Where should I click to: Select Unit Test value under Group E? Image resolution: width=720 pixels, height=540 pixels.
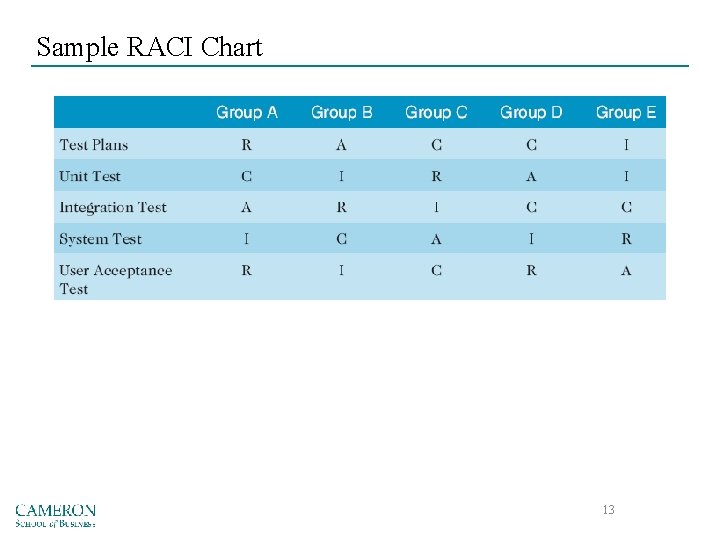(x=626, y=176)
